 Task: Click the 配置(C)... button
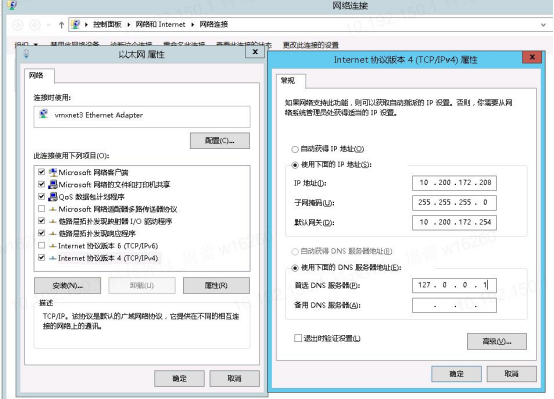click(x=220, y=141)
